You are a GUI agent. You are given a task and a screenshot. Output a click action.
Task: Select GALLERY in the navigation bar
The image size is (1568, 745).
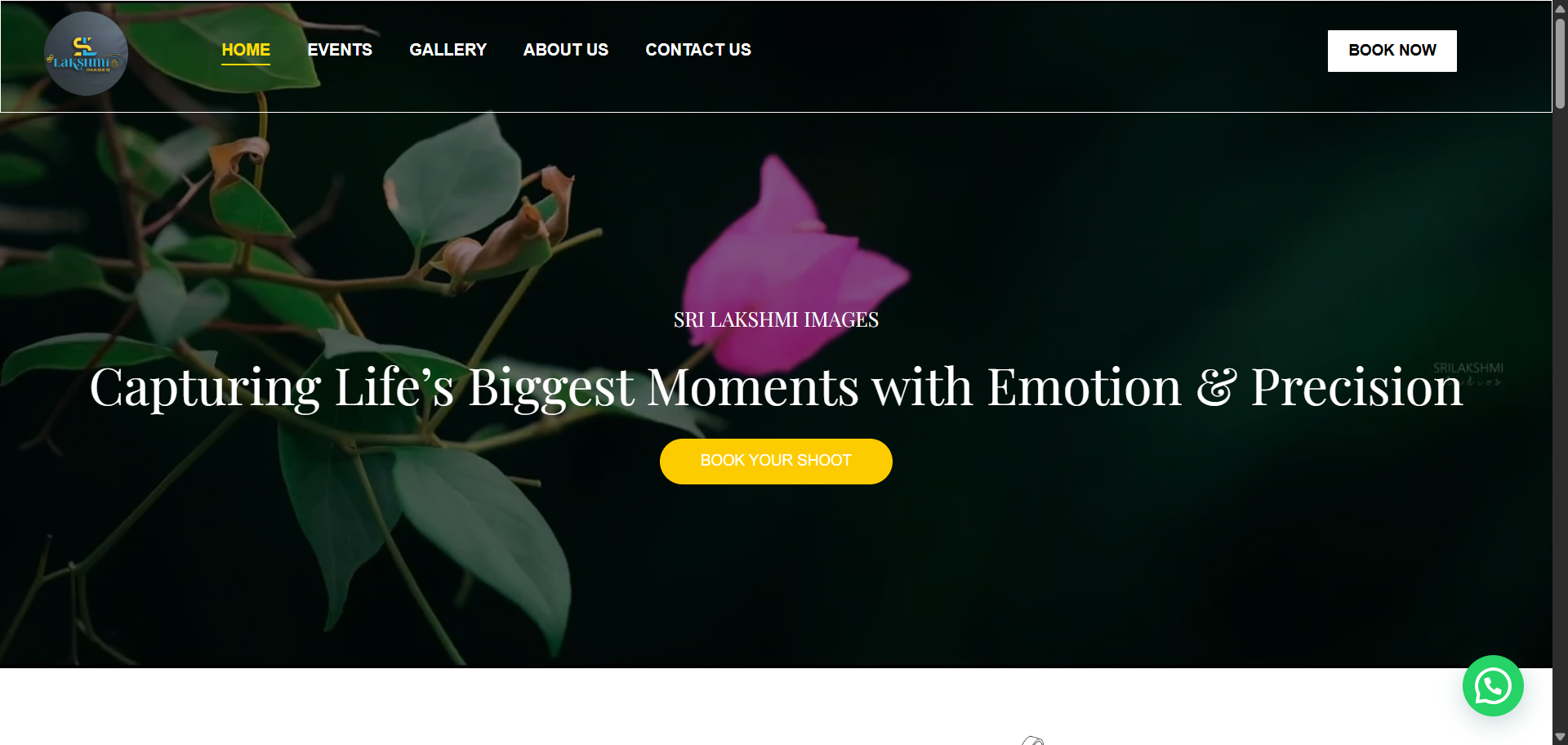tap(448, 50)
